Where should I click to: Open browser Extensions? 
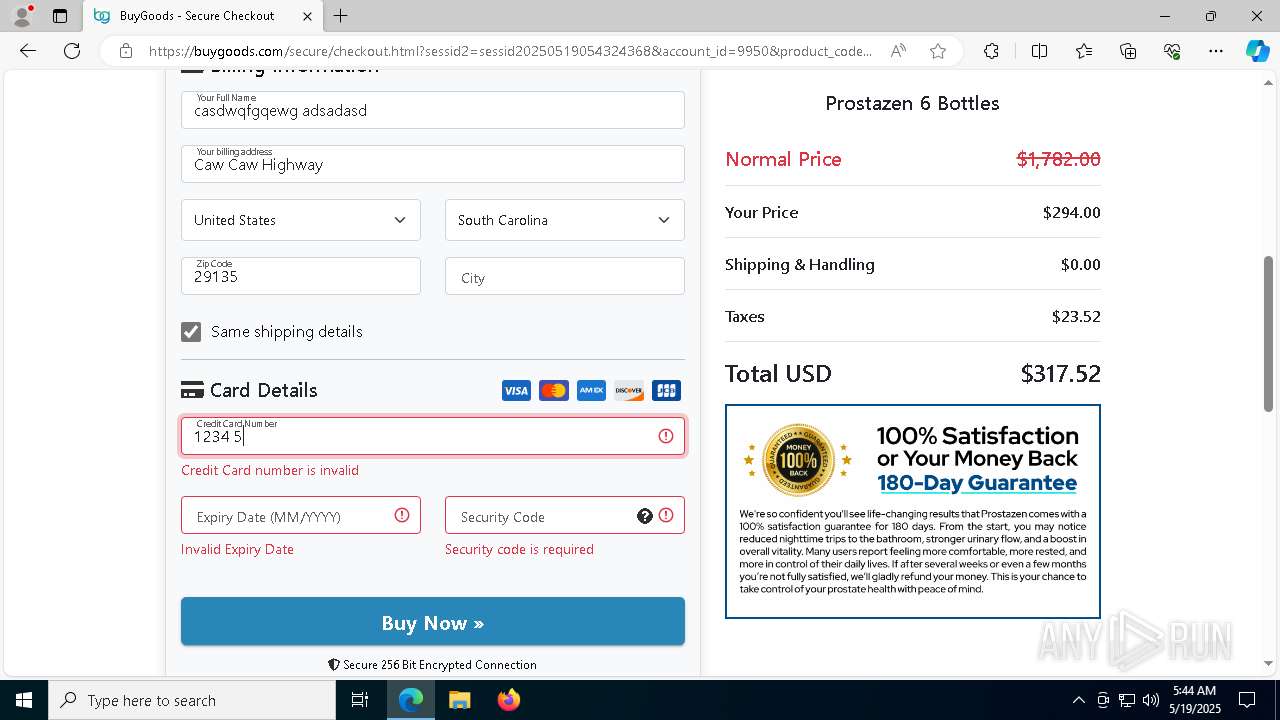991,51
